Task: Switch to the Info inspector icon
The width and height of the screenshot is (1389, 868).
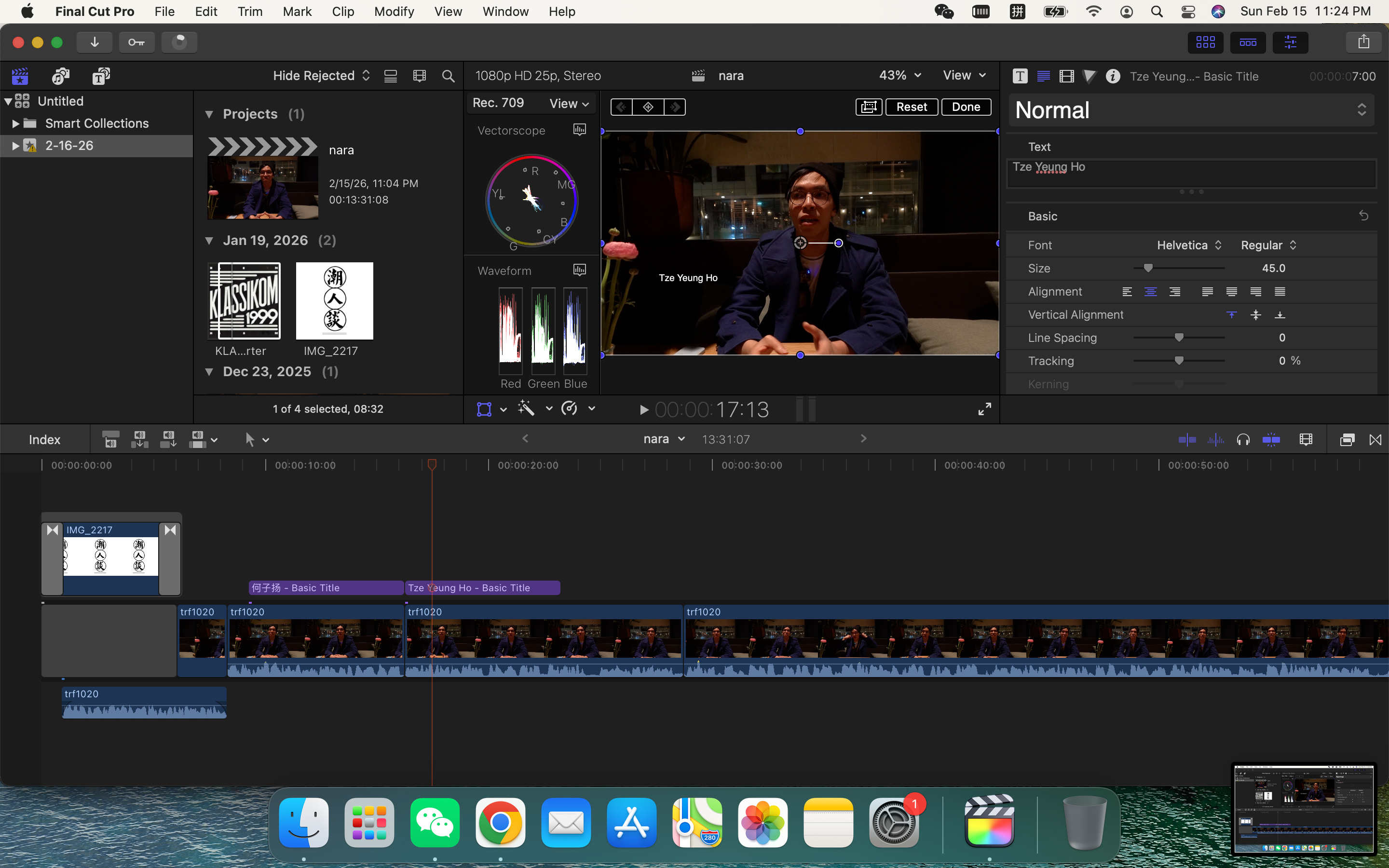Action: (1112, 76)
